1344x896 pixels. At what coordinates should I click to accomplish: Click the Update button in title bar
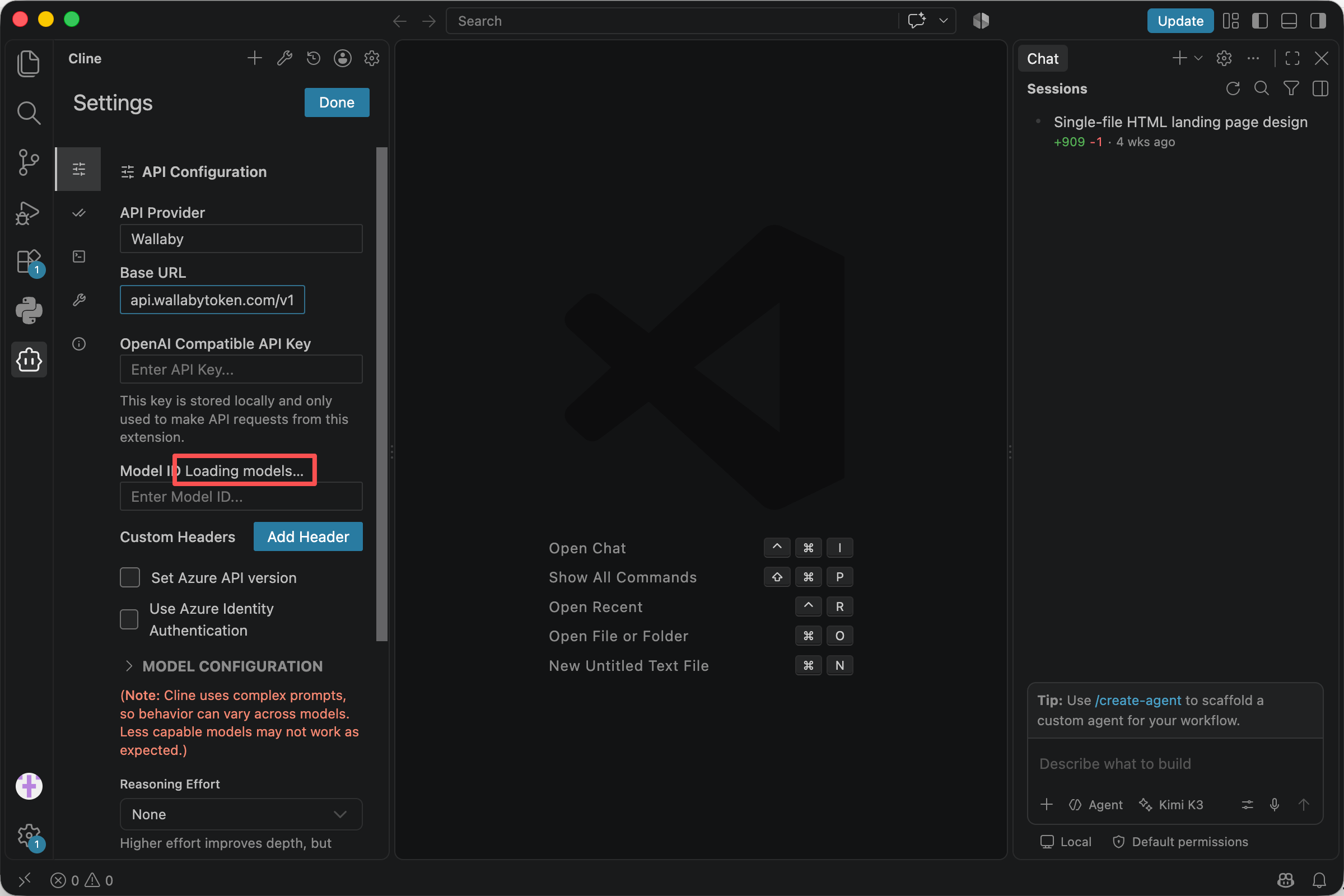click(1180, 21)
